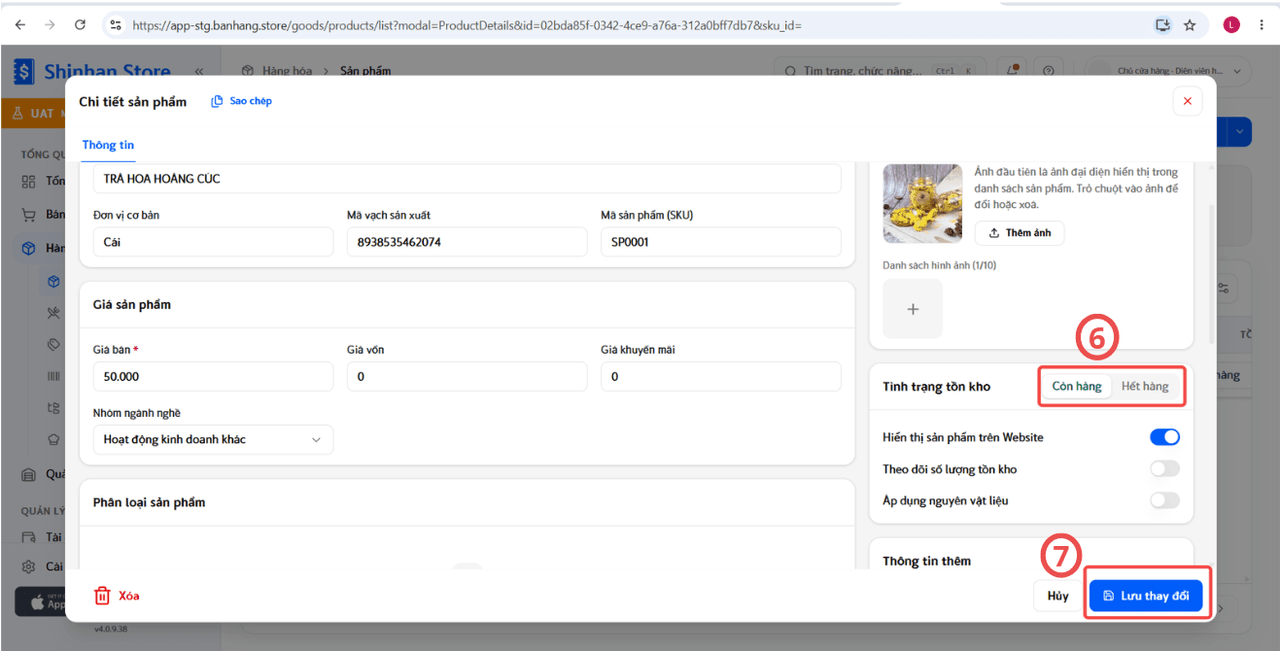This screenshot has height=651, width=1280.
Task: Click the product photo thumbnail
Action: point(923,204)
